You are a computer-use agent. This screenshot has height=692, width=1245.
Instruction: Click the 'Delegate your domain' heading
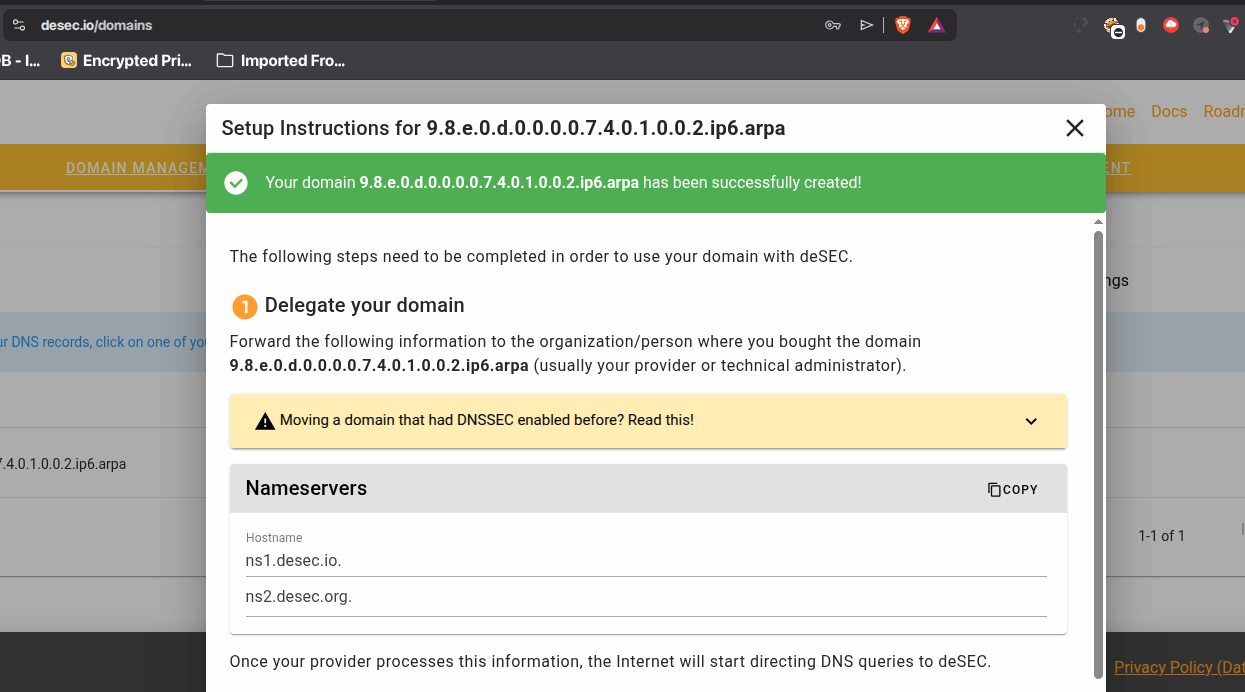point(364,305)
